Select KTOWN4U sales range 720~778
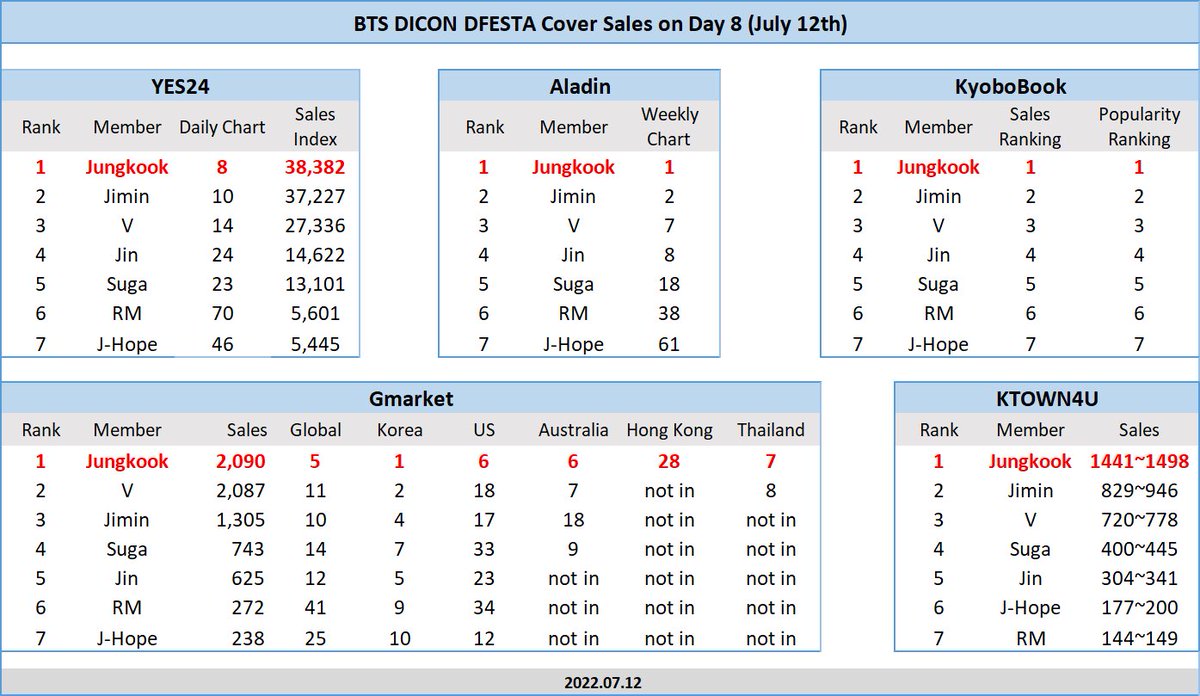 click(x=1139, y=520)
